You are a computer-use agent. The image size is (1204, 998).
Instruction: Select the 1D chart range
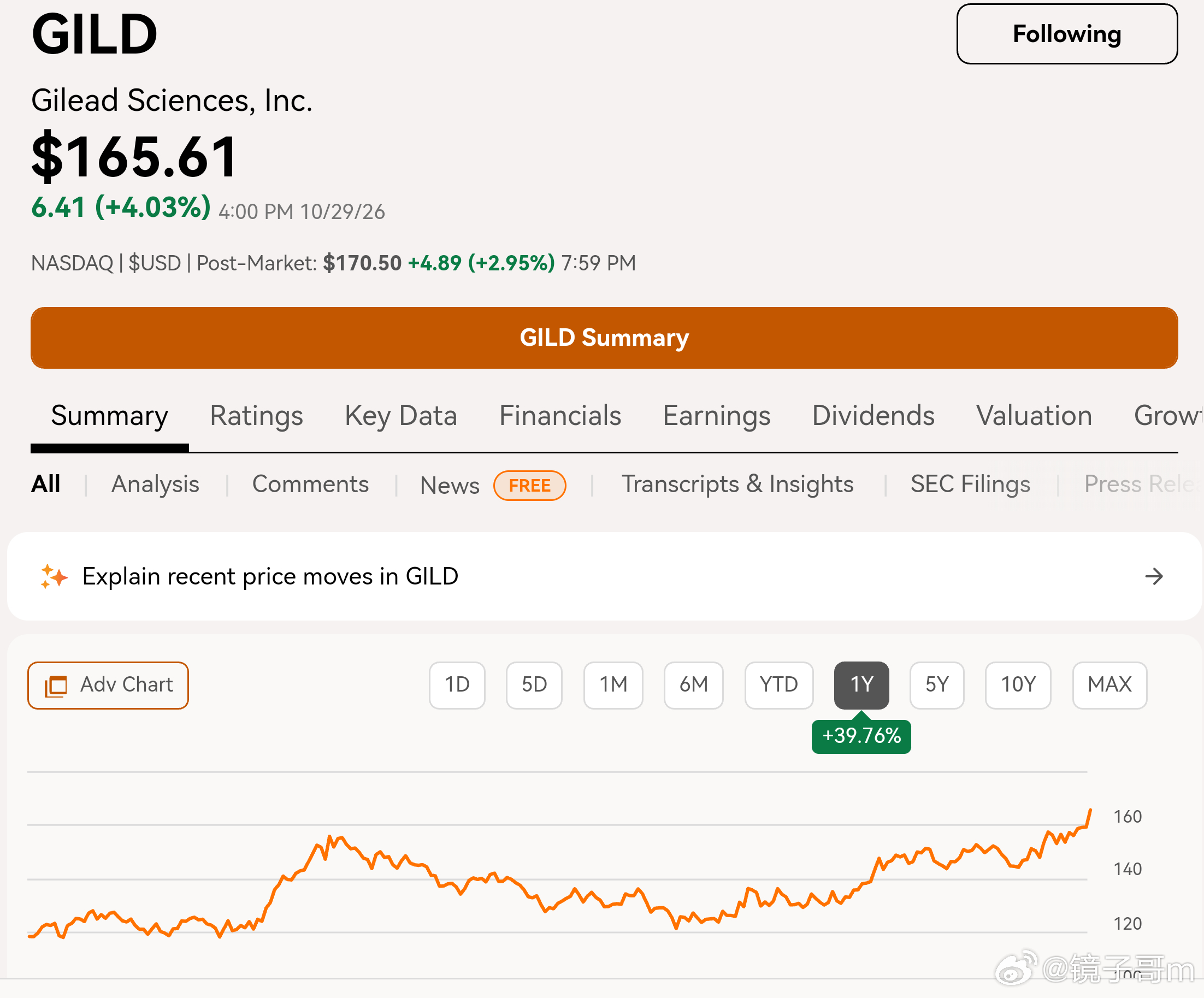click(x=457, y=685)
